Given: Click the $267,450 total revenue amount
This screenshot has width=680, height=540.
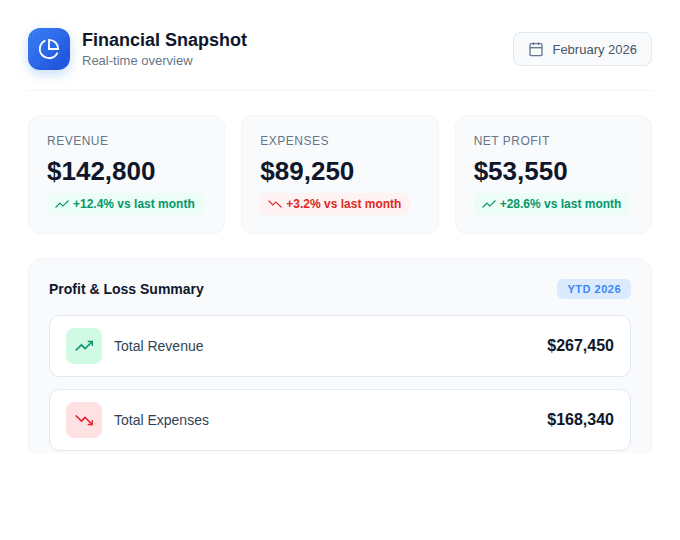Looking at the screenshot, I should click(x=580, y=346).
